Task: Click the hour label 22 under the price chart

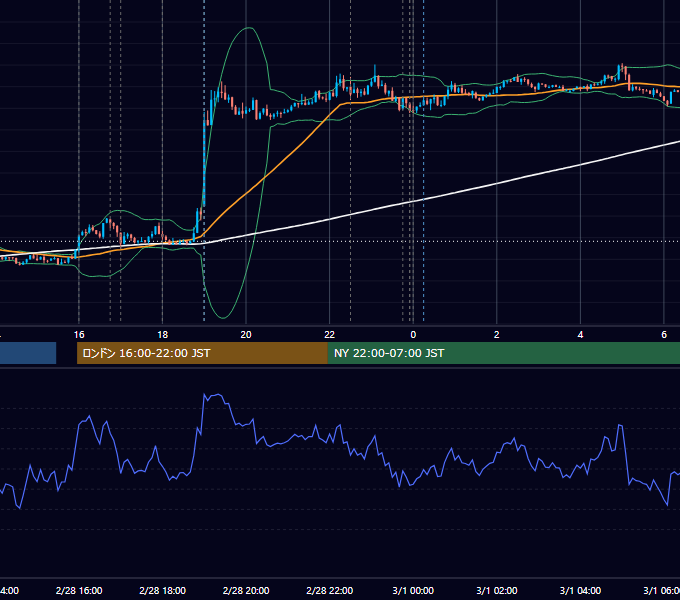Action: point(330,335)
